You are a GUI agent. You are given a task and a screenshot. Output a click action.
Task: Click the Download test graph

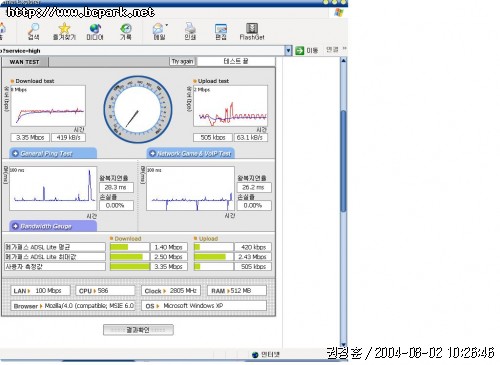tap(48, 106)
